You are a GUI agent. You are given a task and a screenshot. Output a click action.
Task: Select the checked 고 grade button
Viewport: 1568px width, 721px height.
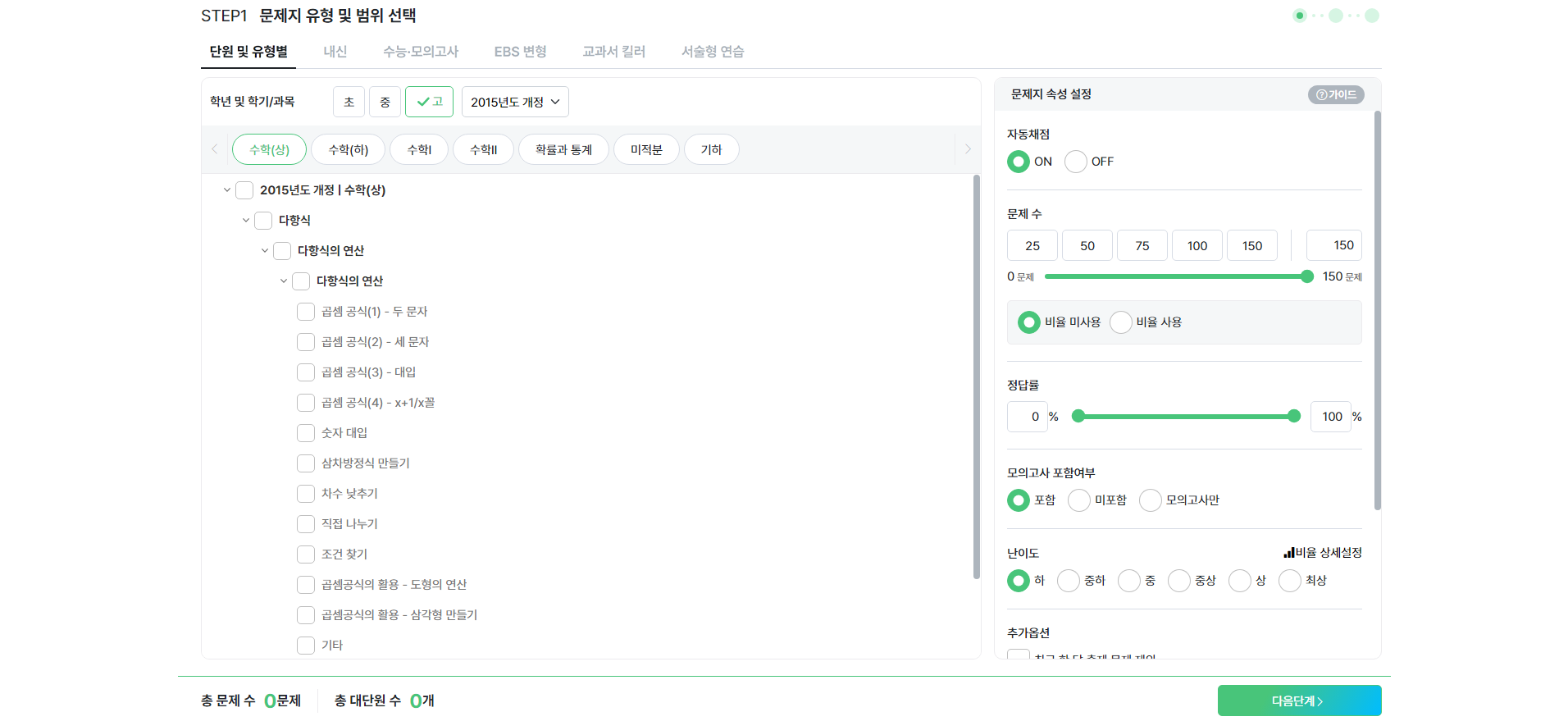[x=429, y=102]
